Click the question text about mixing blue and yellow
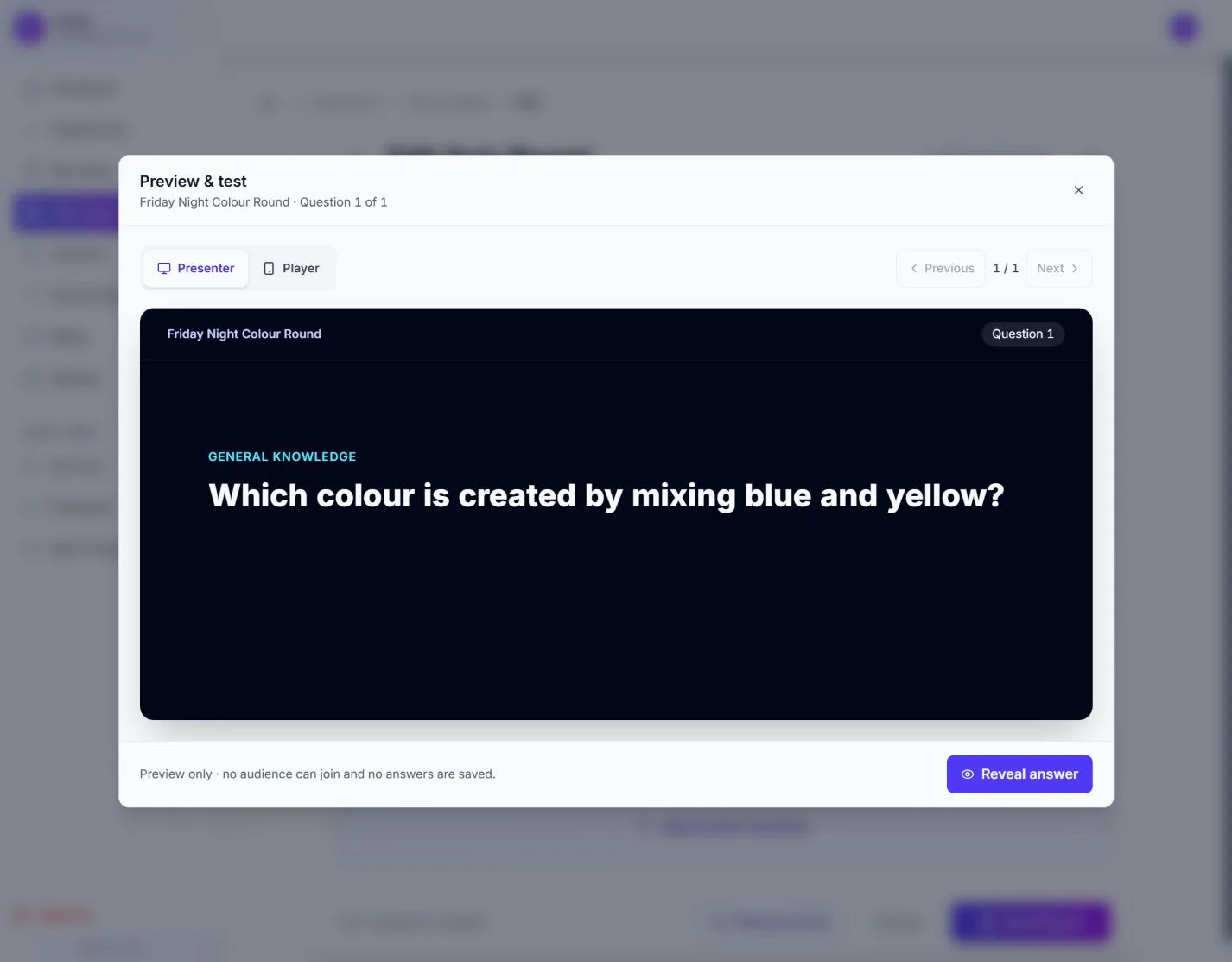1232x962 pixels. click(606, 496)
